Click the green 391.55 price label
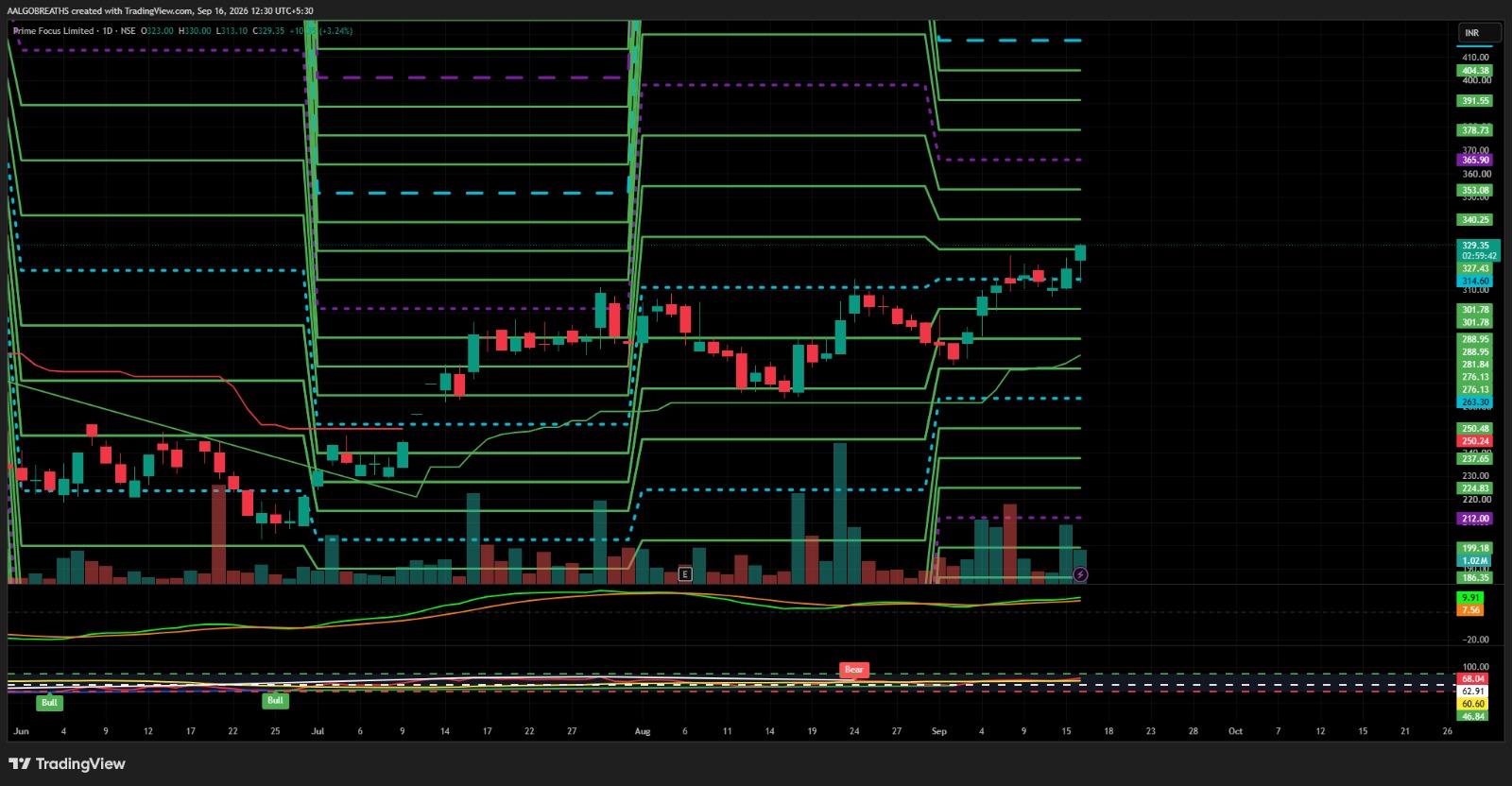 pos(1475,101)
